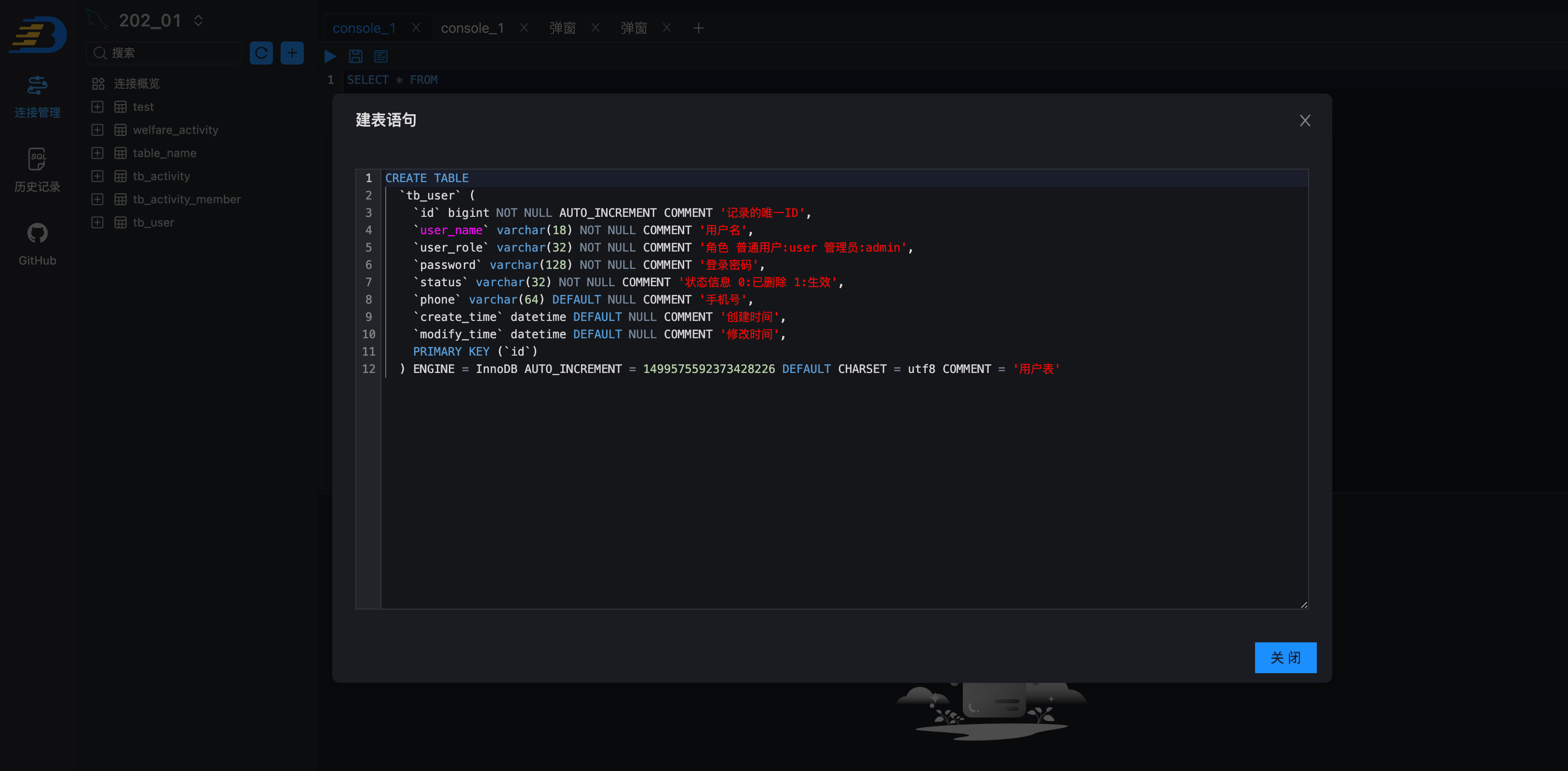This screenshot has width=1568, height=771.
Task: Switch to the second console_1 tab
Action: coord(472,28)
